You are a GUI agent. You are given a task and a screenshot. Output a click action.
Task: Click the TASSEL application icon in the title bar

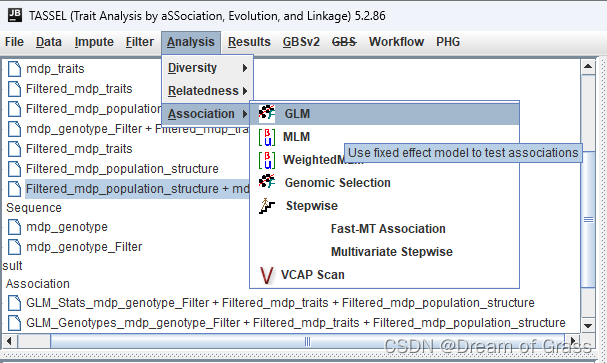15,15
